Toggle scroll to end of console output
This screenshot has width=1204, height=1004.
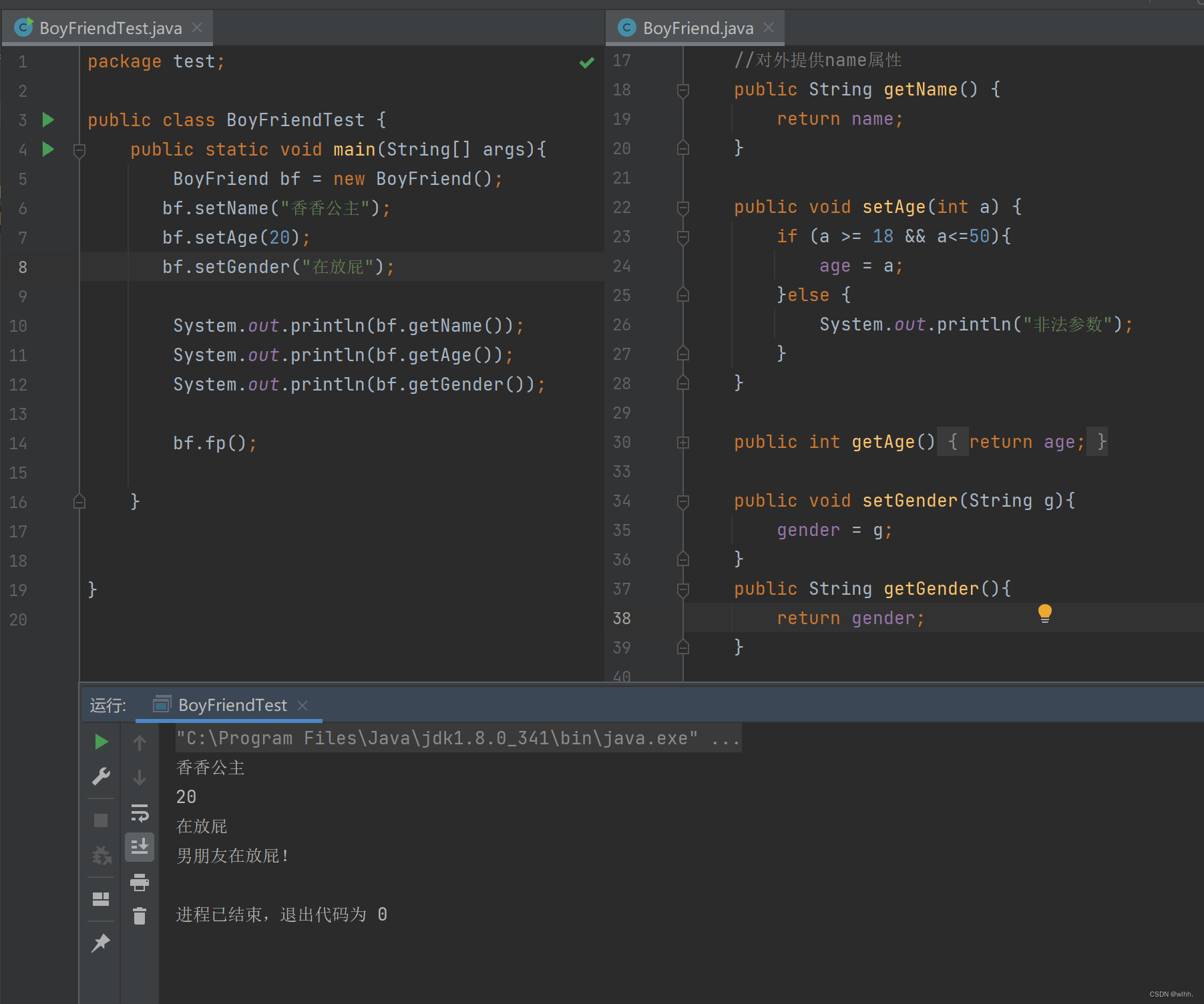(140, 847)
